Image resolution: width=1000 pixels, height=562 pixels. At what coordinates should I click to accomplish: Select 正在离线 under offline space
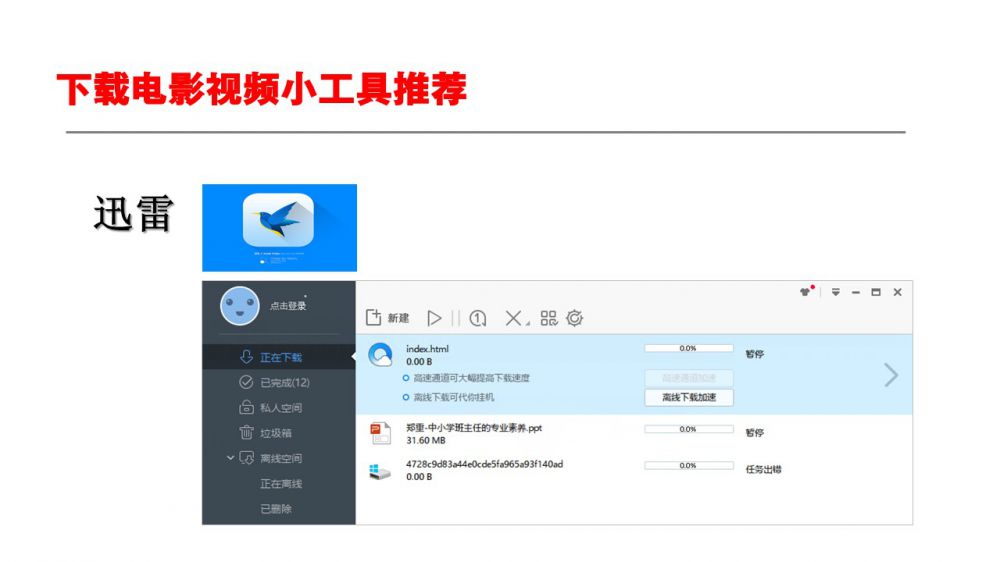281,484
